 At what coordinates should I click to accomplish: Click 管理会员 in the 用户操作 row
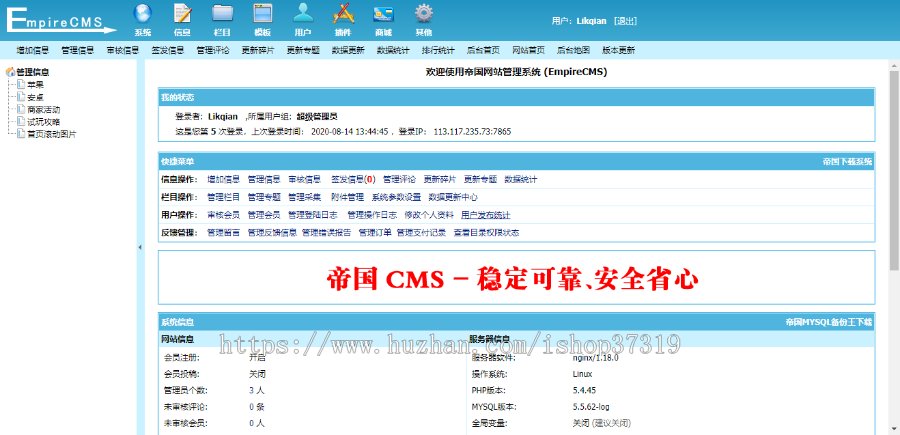tap(264, 215)
